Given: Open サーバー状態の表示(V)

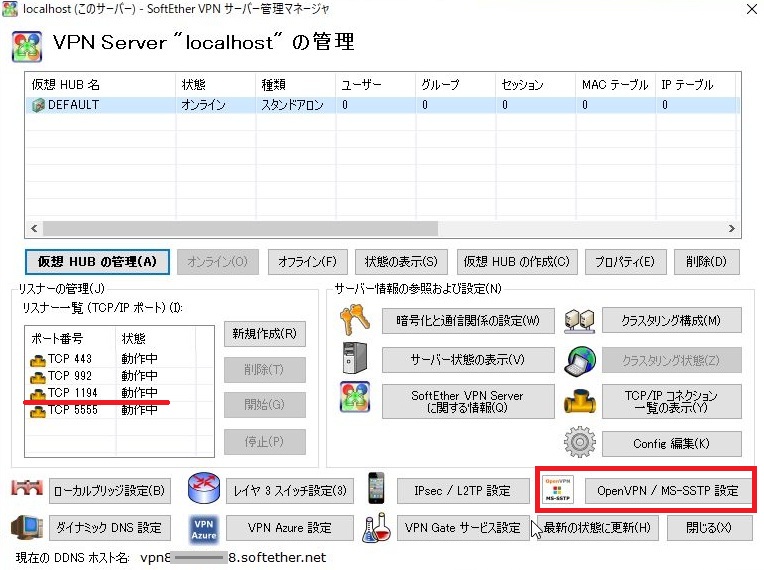Looking at the screenshot, I should (468, 360).
